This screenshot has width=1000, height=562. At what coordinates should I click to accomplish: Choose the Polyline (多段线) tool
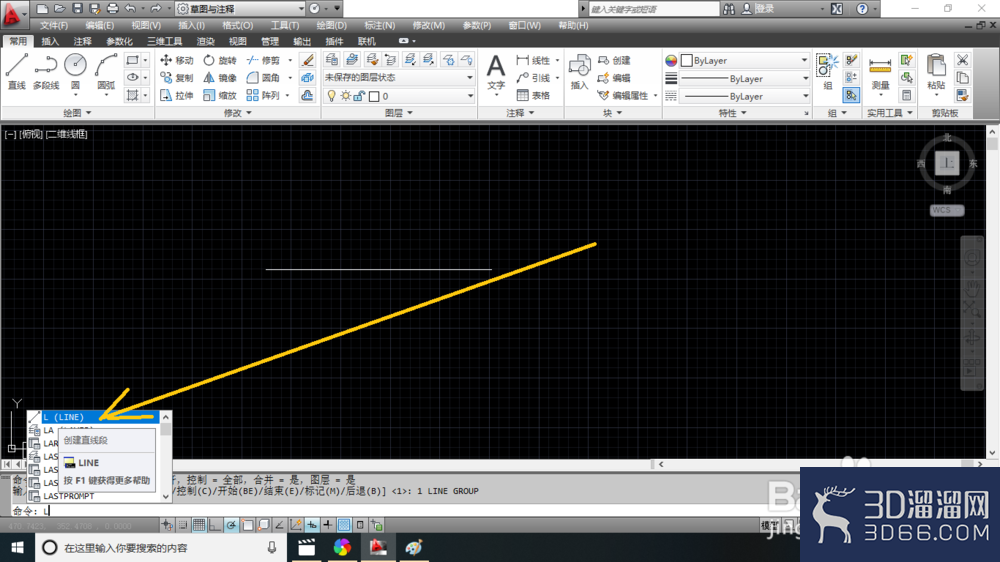pyautogui.click(x=46, y=71)
